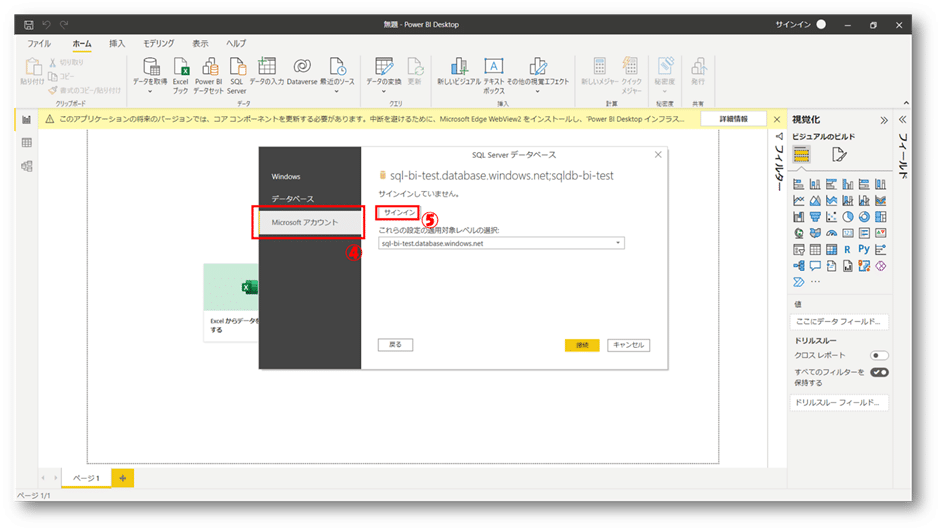Expand the データを取得 dropdown arrow
This screenshot has height=530, width=941.
click(150, 91)
